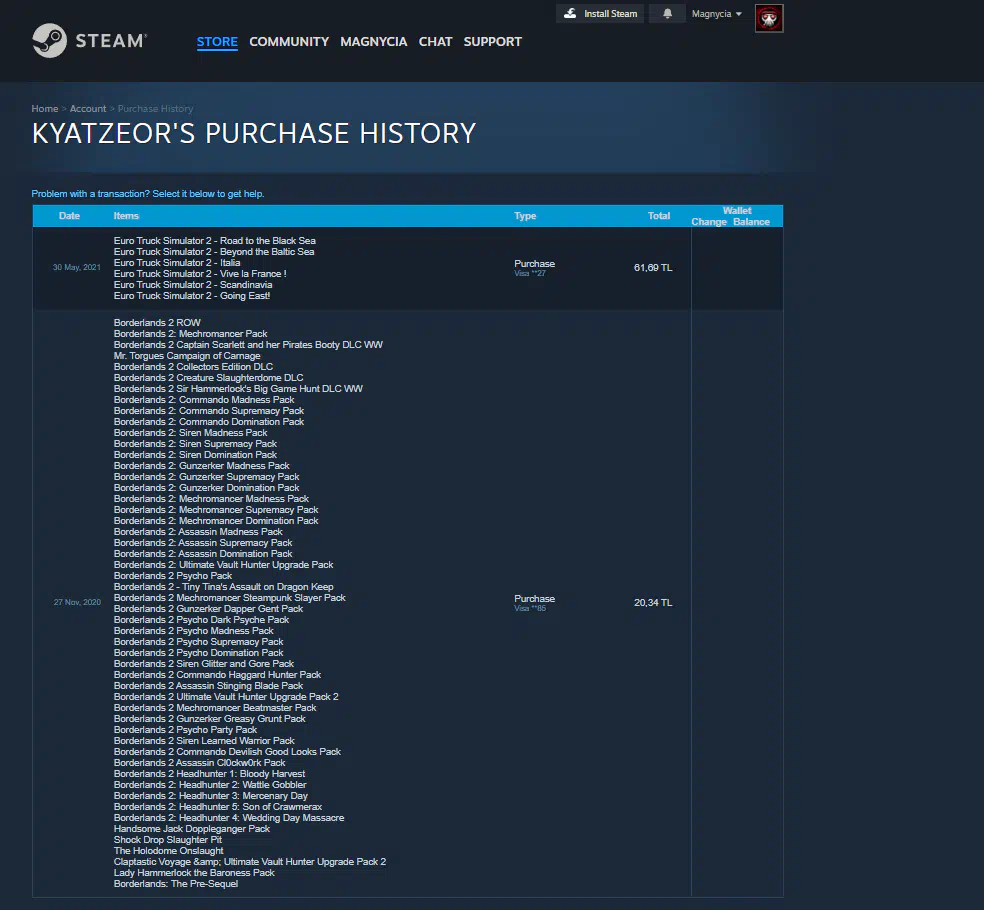This screenshot has width=984, height=910.
Task: Click Mechromancer Madness Pack item
Action: [211, 499]
